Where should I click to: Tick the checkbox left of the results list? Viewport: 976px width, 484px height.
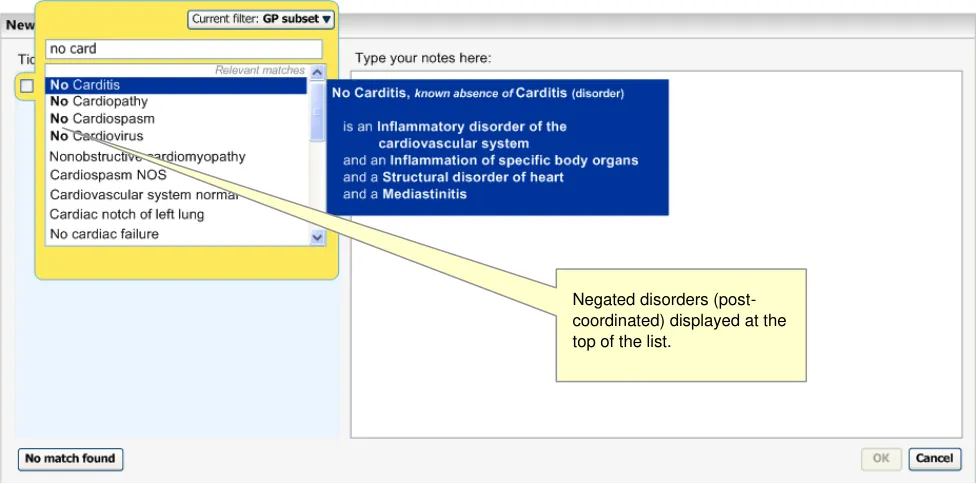(x=27, y=86)
